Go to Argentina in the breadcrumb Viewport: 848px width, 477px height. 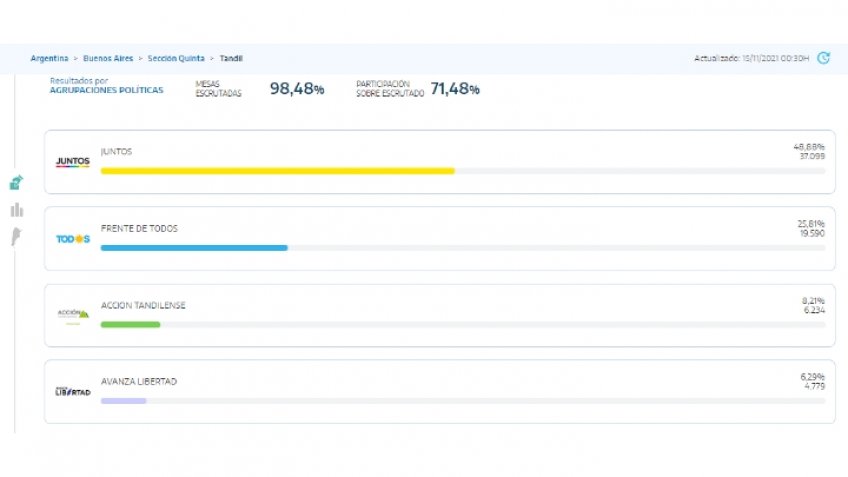pos(49,58)
